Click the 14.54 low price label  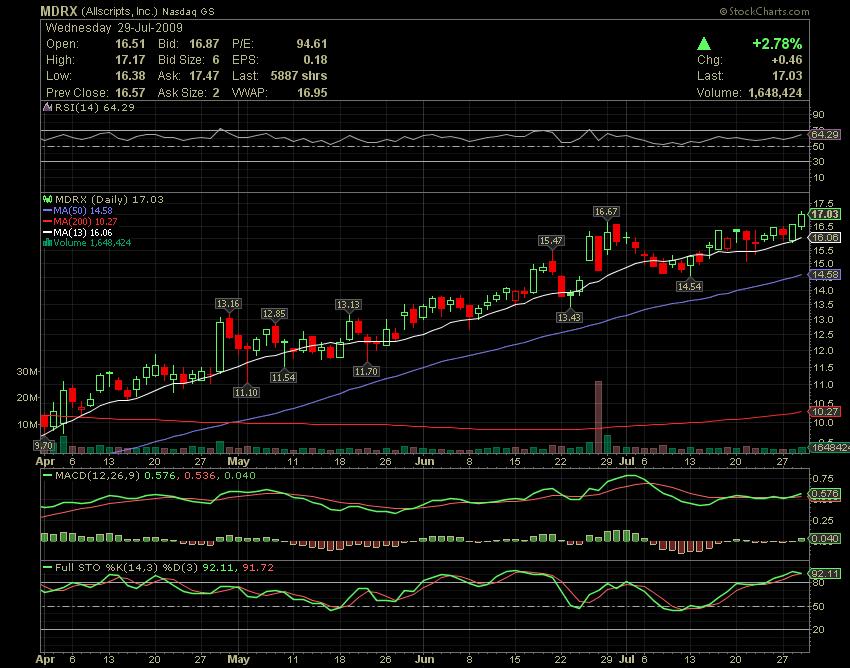click(x=690, y=286)
